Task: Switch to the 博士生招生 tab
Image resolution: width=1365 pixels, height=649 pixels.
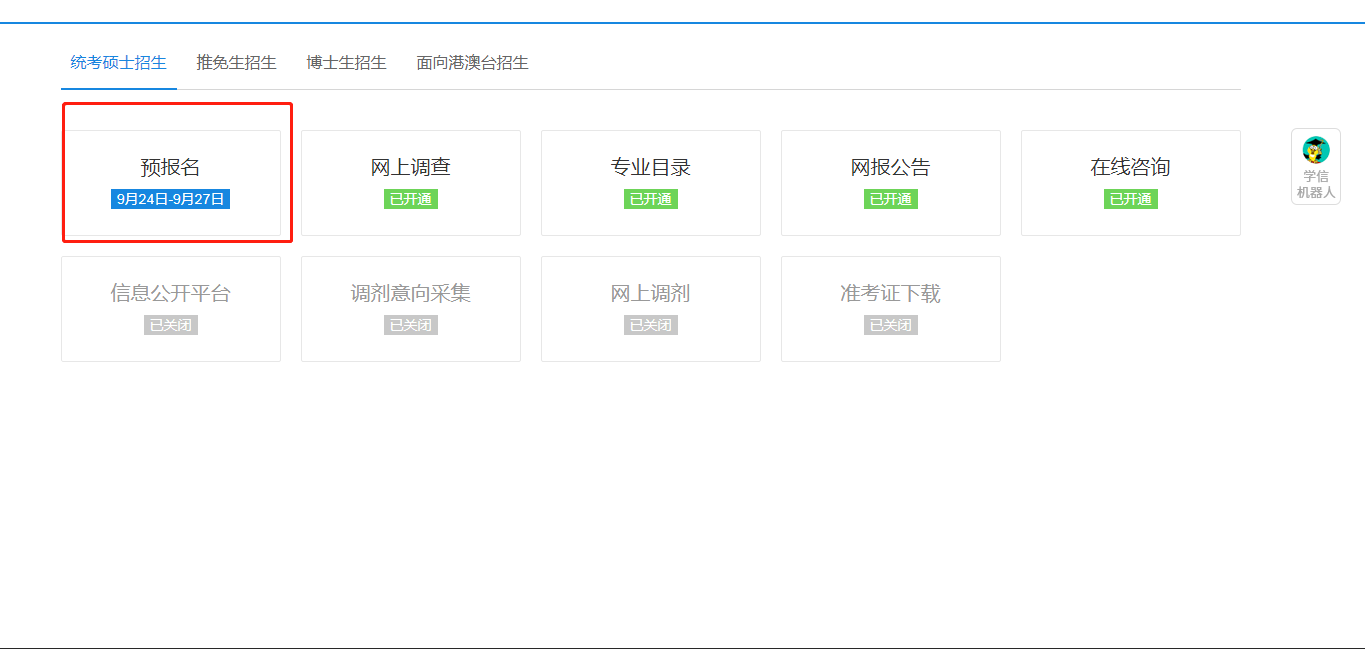Action: click(345, 61)
